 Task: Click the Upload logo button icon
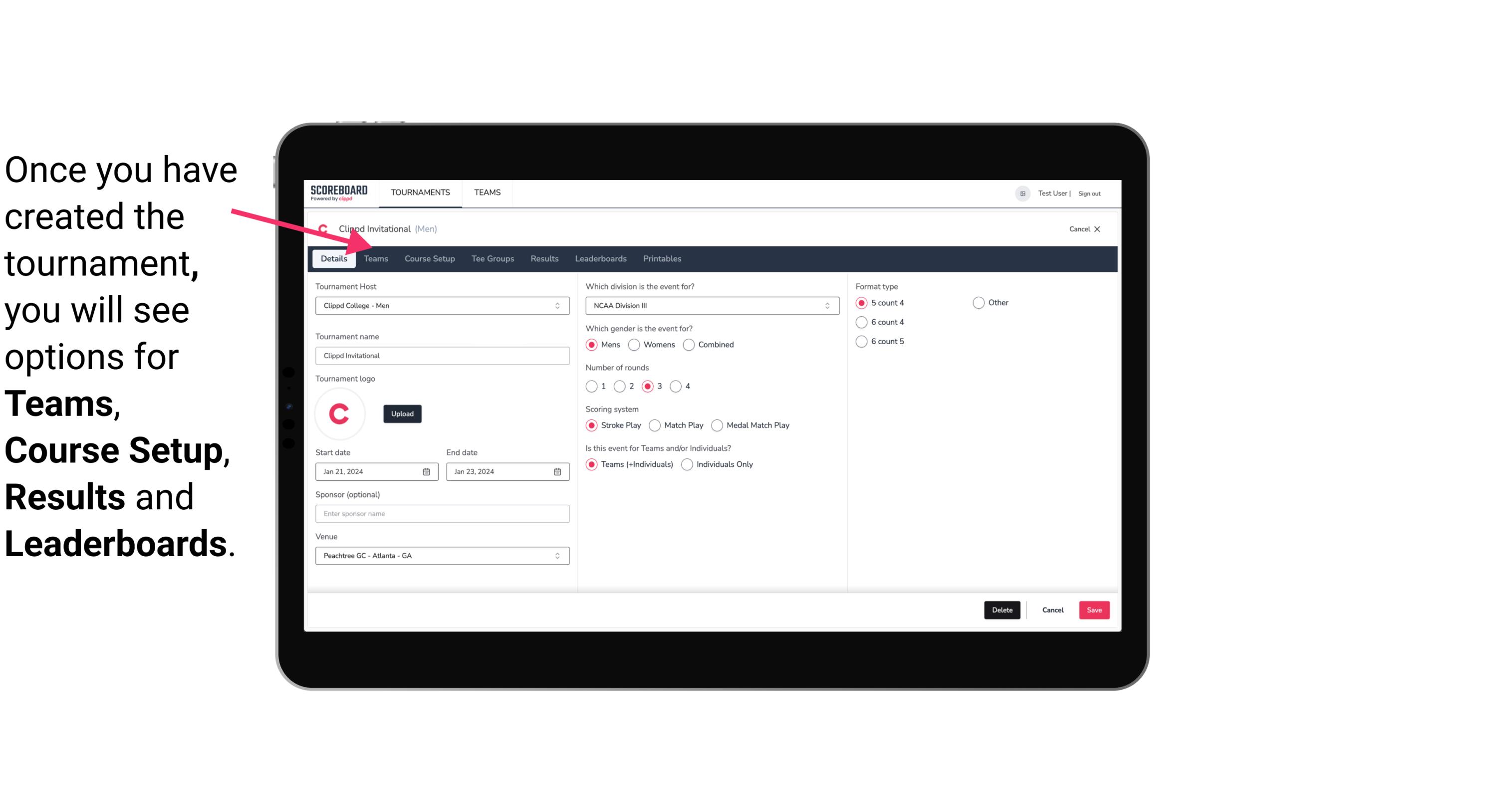(x=402, y=414)
